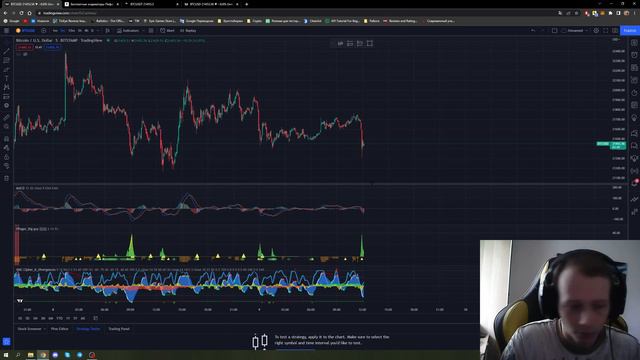The image size is (640, 360).
Task: Open Windows taskbar search
Action: point(18,355)
